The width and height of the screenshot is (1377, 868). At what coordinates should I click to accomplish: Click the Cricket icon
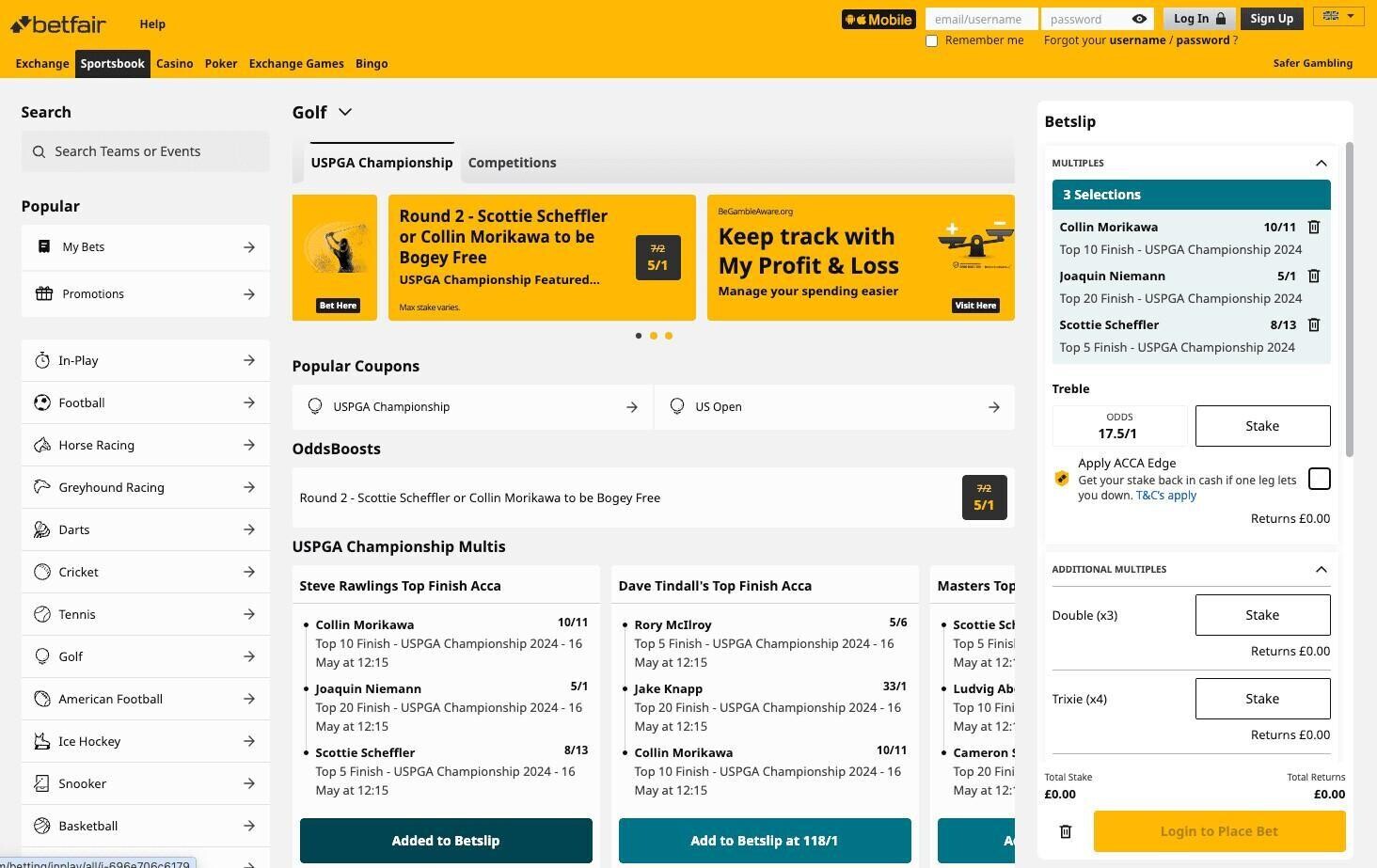click(41, 572)
